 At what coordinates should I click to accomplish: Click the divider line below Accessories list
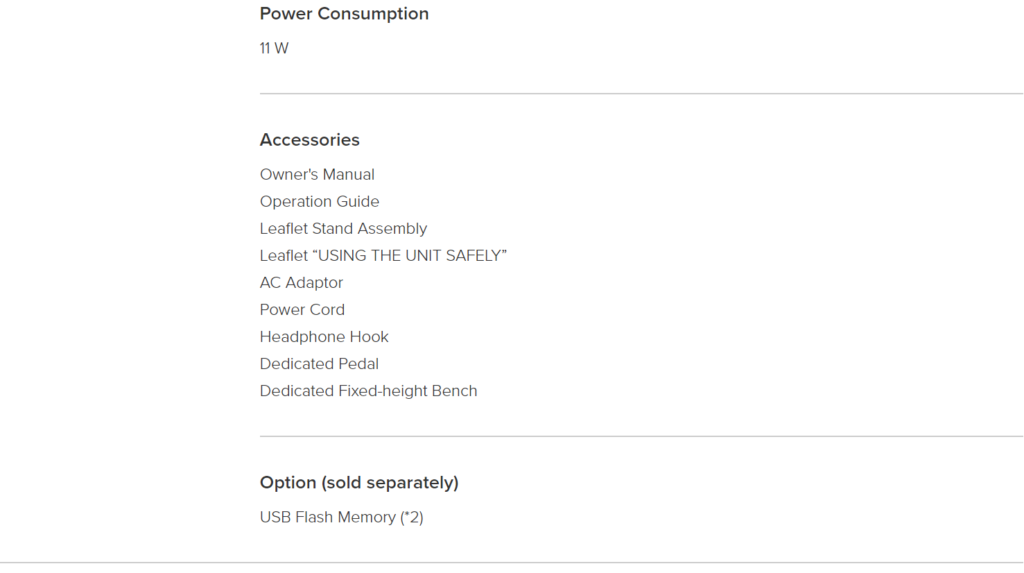coord(641,436)
